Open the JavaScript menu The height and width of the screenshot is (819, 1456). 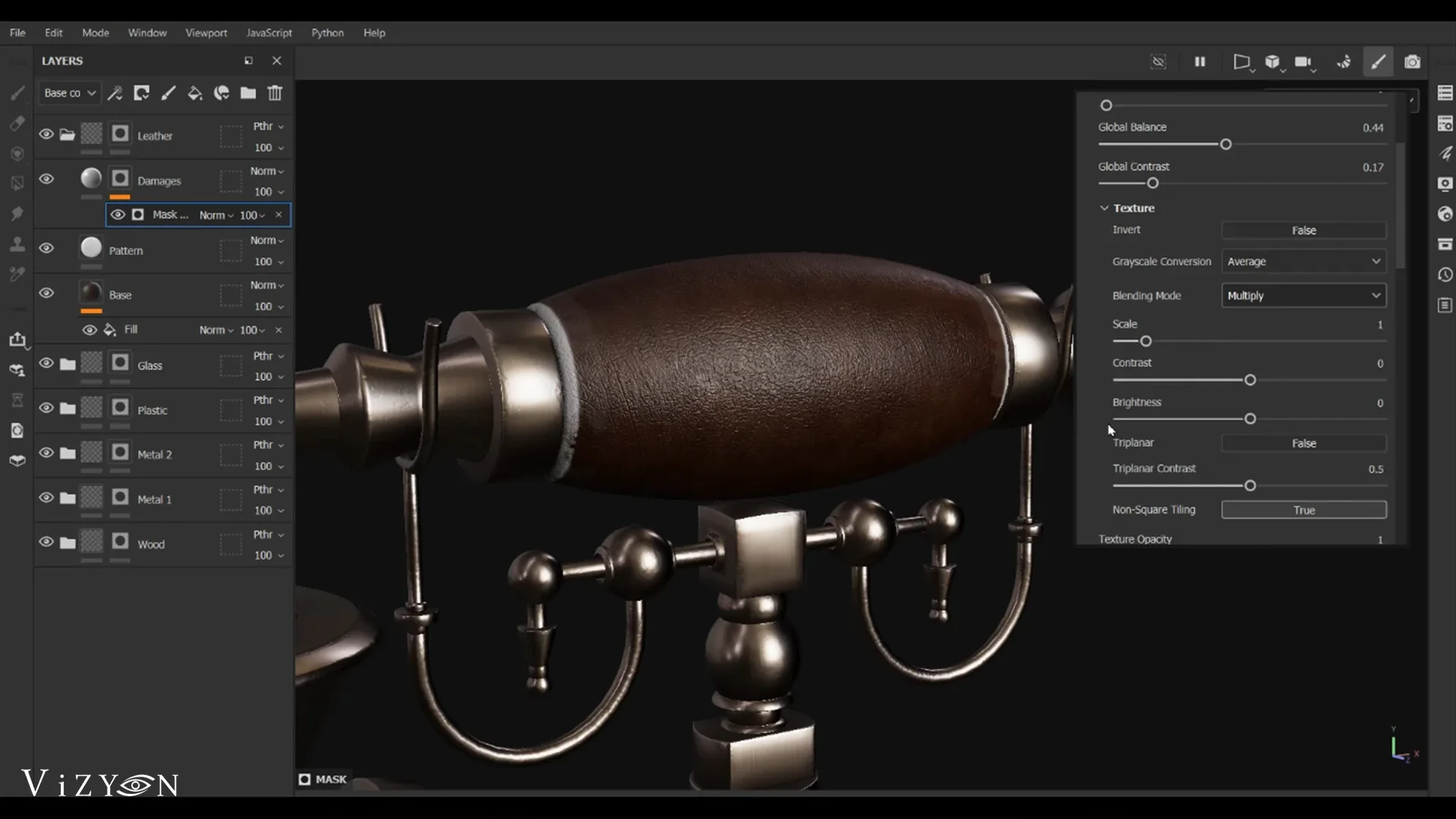point(269,33)
